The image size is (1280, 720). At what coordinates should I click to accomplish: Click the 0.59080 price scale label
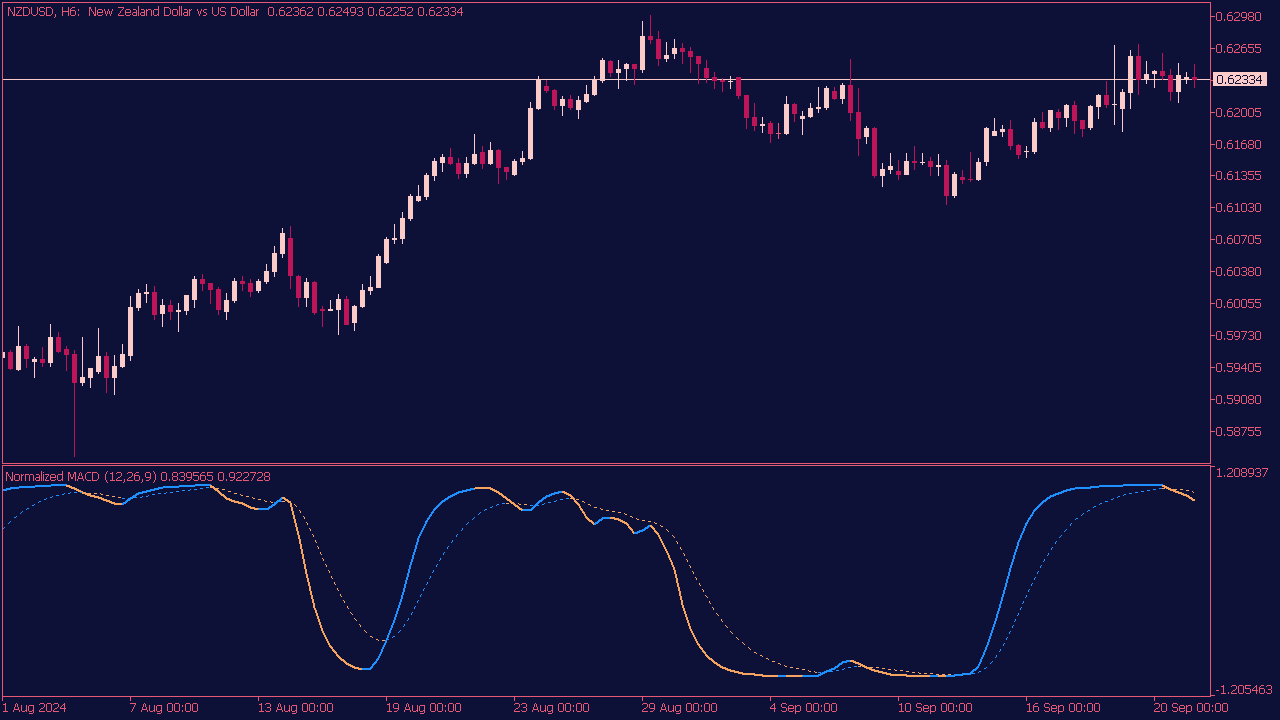click(1238, 400)
